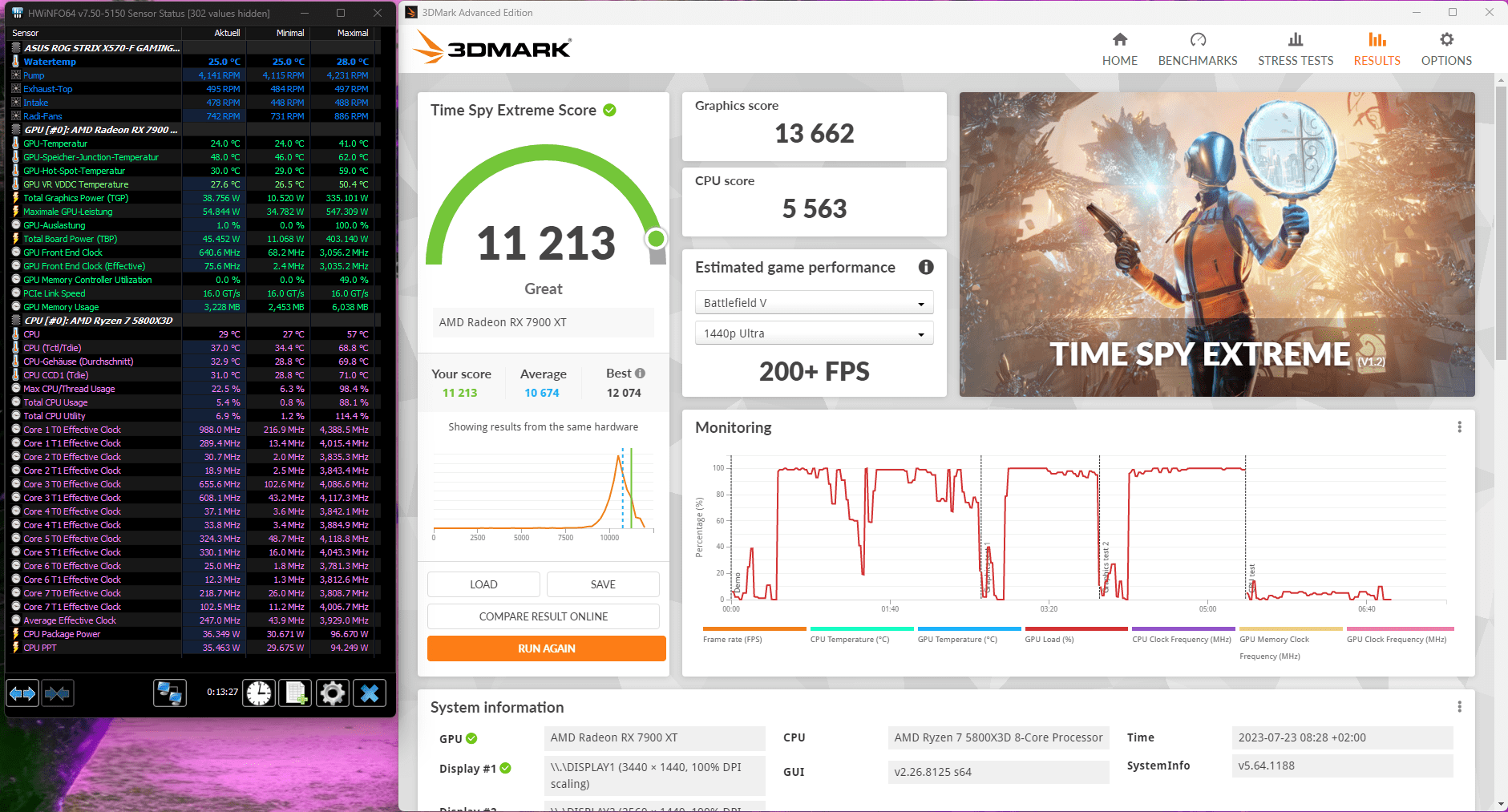Screen dimensions: 1508x812
Task: Start sensor logging with the sheet-plus icon
Action: click(295, 693)
